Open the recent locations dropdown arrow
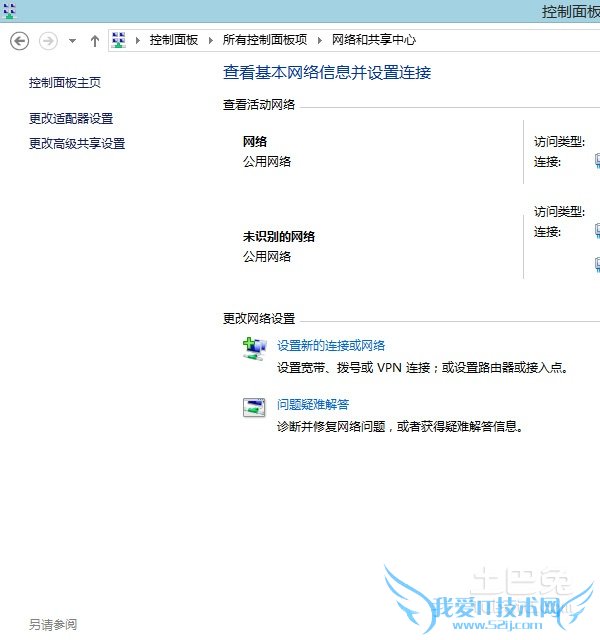The height and width of the screenshot is (640, 600). point(72,41)
